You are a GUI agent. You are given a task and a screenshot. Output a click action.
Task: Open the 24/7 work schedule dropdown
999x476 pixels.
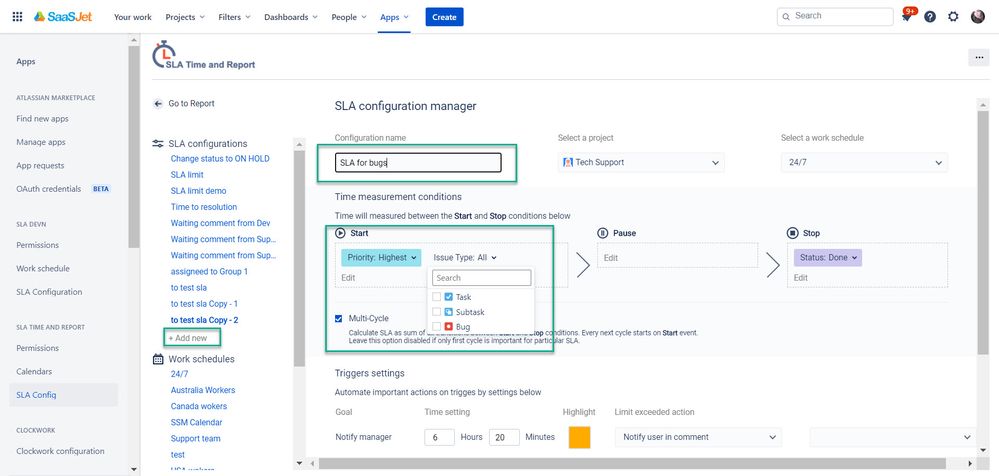coord(865,162)
